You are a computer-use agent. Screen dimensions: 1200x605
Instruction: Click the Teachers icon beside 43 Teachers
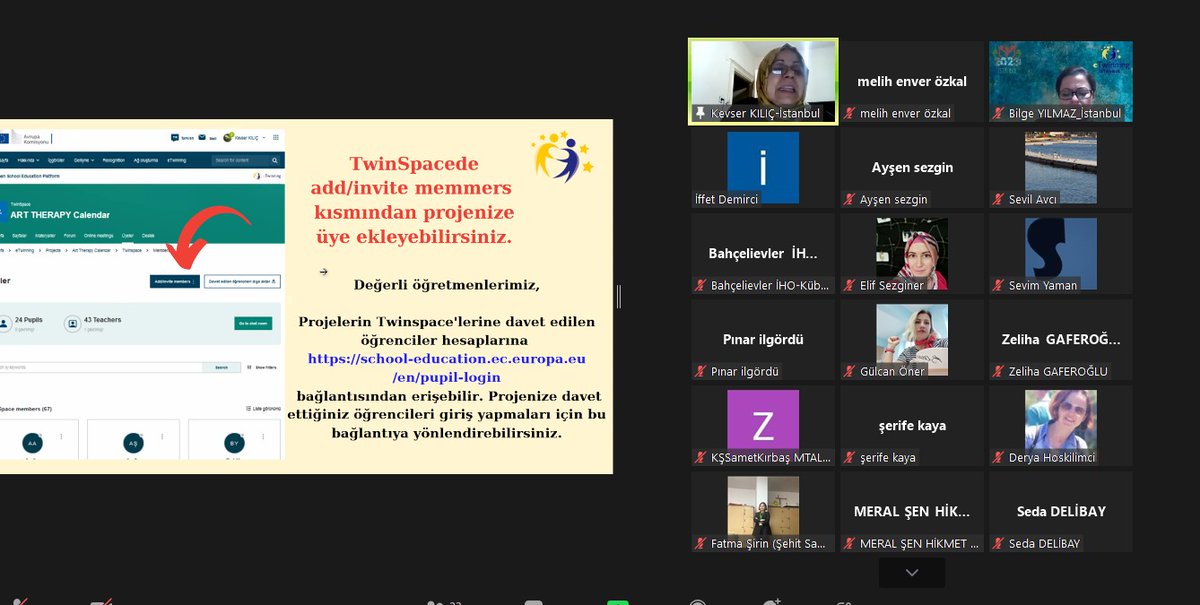(x=73, y=324)
